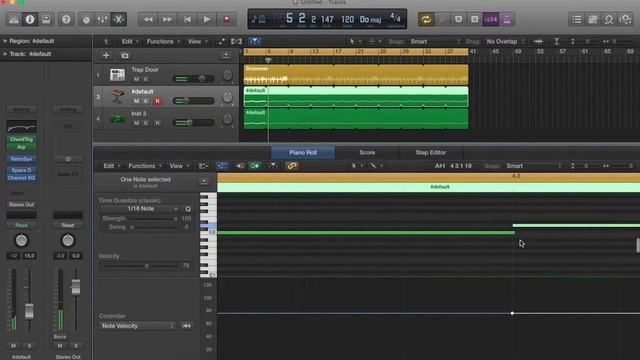This screenshot has height=360, width=640.
Task: Open the Controller Note Velocity dropdown
Action: pyautogui.click(x=138, y=326)
